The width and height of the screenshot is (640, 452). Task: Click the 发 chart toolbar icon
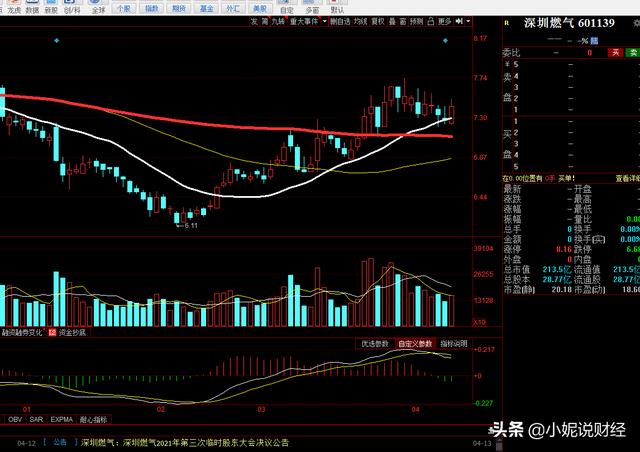pos(254,21)
